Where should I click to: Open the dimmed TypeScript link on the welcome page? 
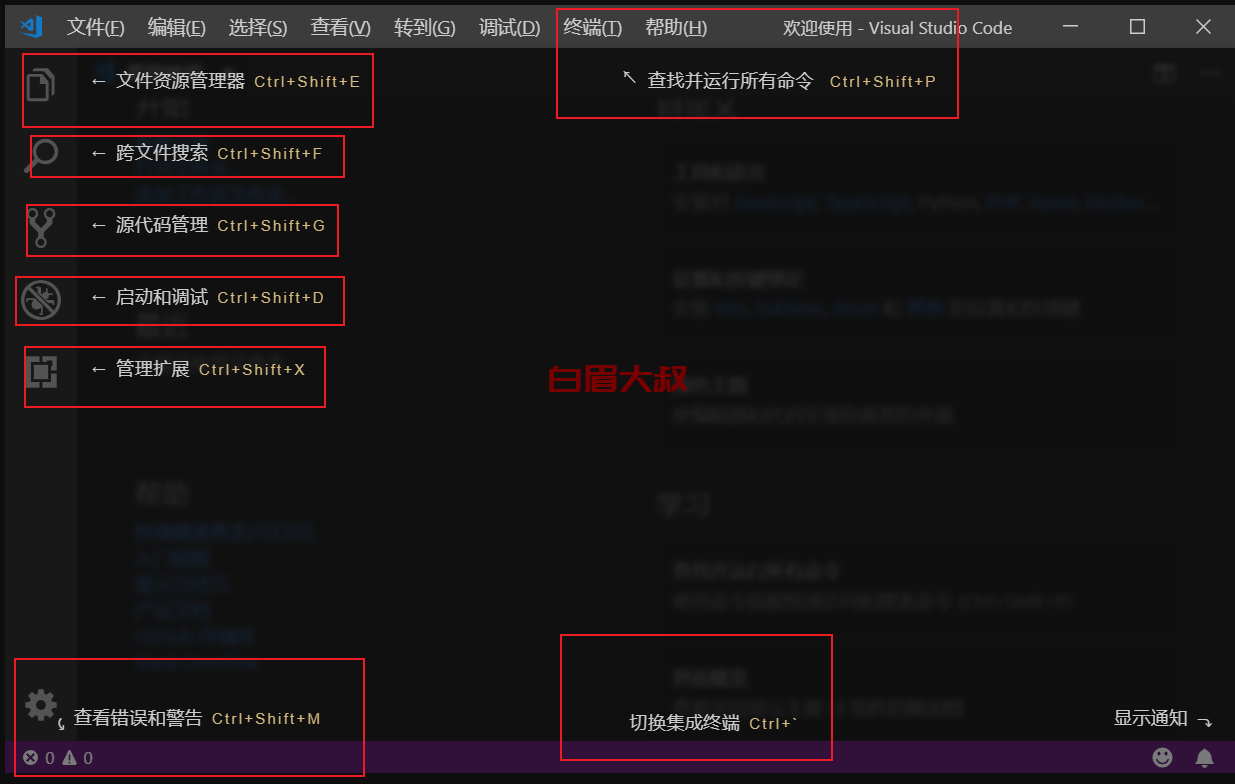[868, 203]
